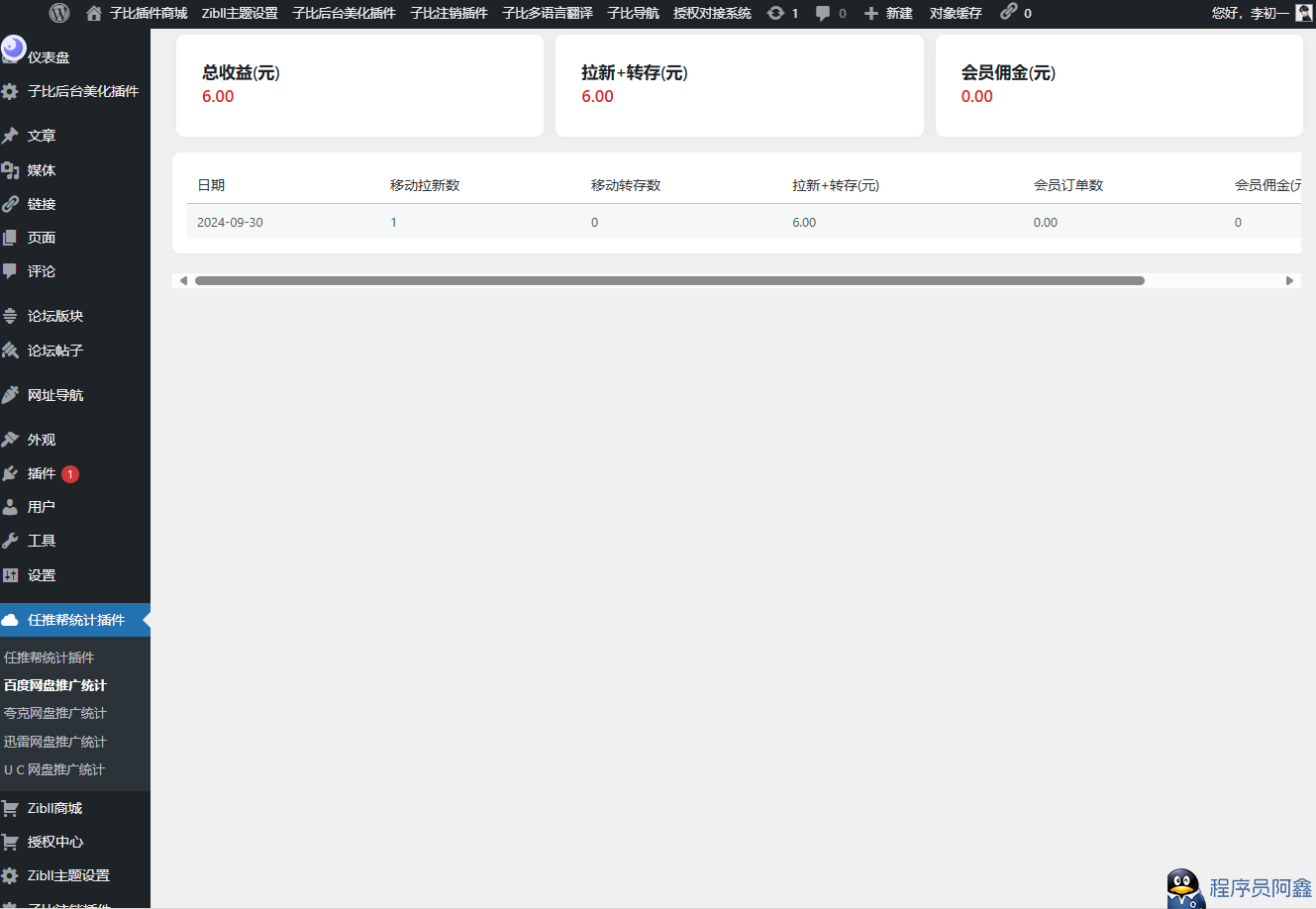Click the speech bubble icon for 评论
Screen dimensions: 1316x909
tap(10, 271)
